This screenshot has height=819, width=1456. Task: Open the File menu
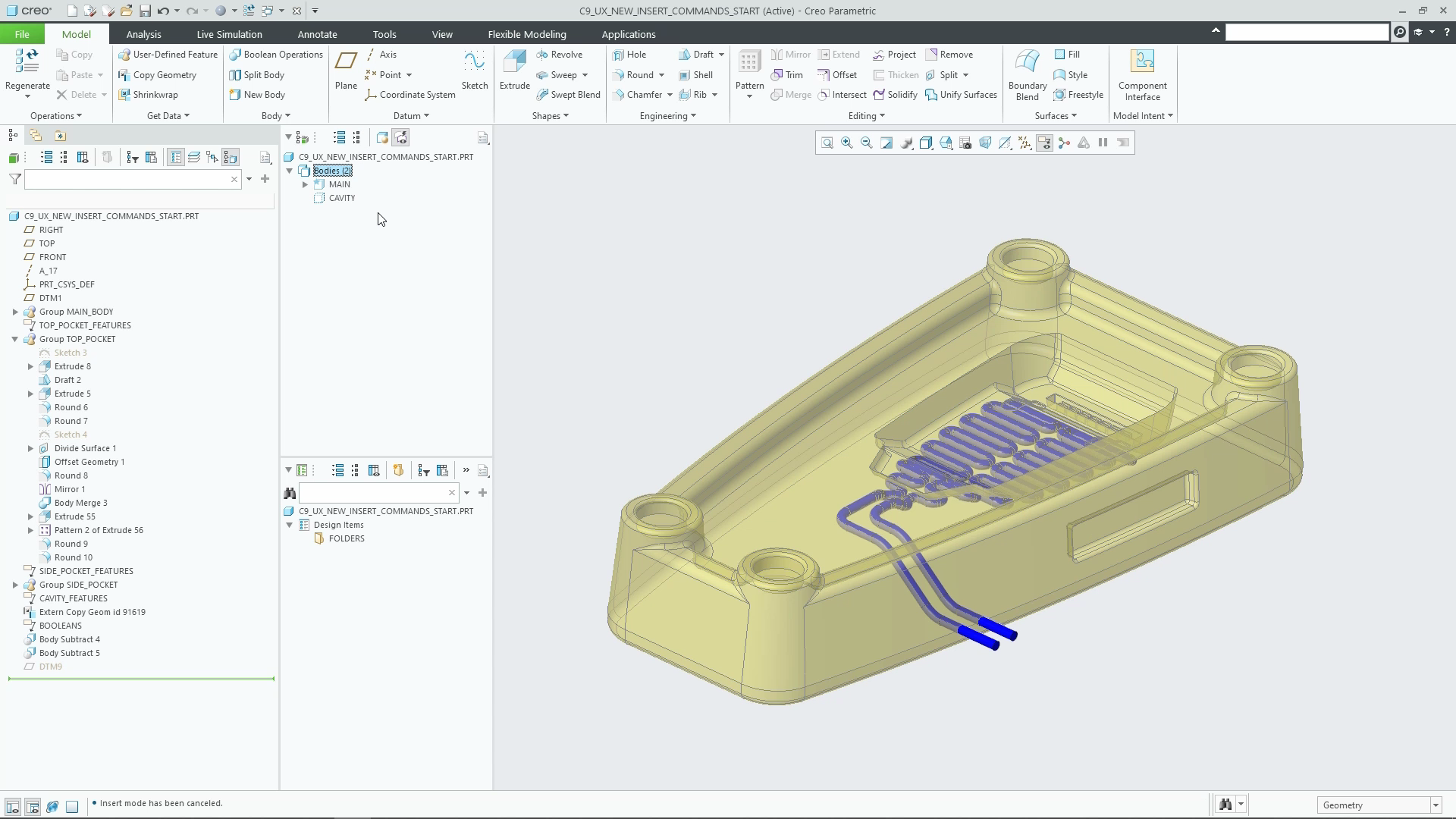tap(22, 34)
